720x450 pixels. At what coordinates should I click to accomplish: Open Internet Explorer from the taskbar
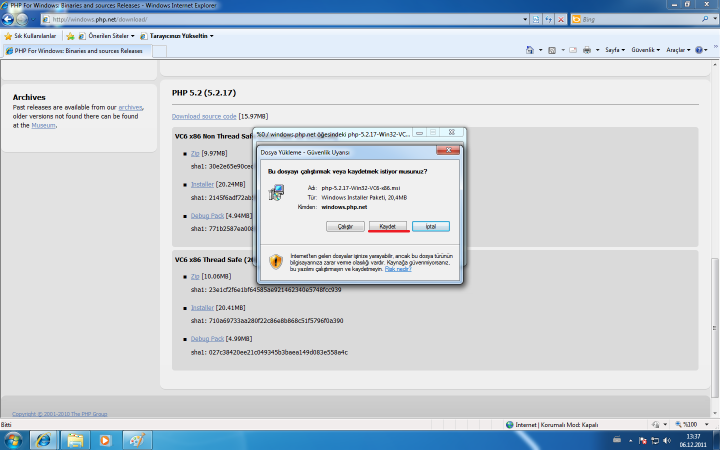tap(45, 439)
